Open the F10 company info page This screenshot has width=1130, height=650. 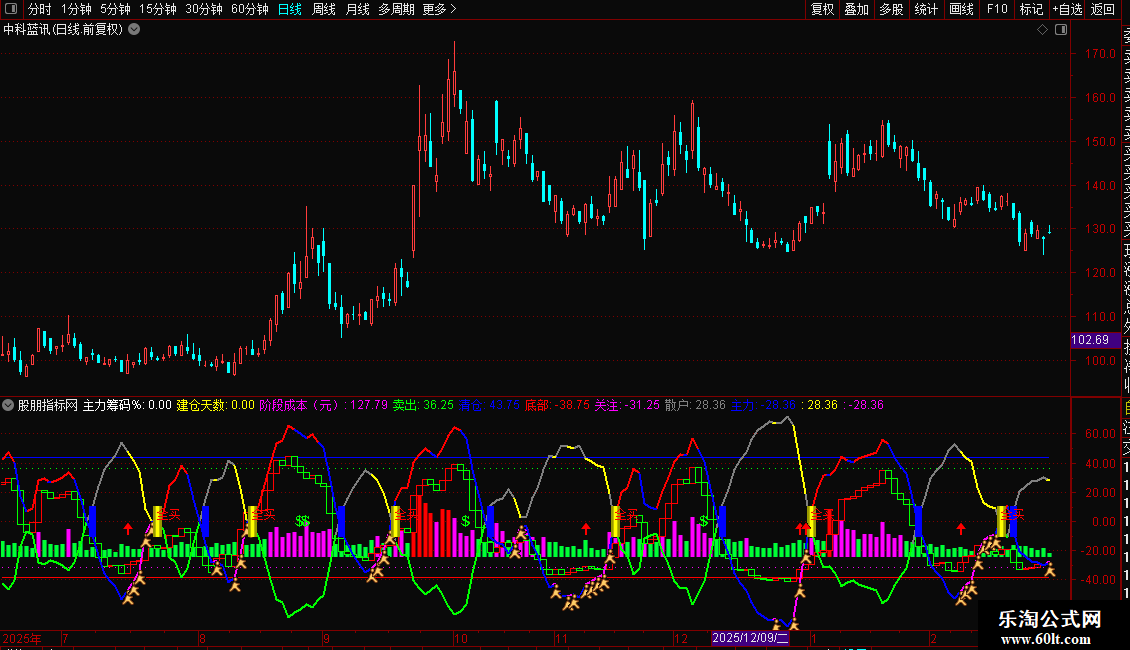point(997,9)
